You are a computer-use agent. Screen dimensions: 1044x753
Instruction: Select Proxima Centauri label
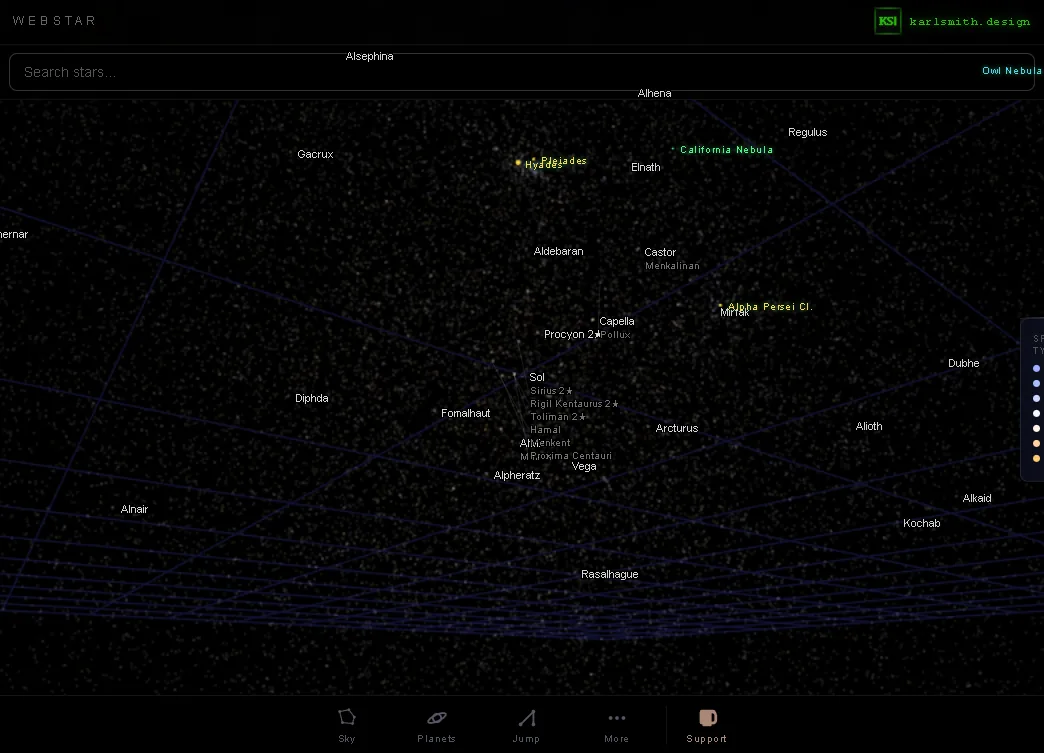[x=571, y=456]
